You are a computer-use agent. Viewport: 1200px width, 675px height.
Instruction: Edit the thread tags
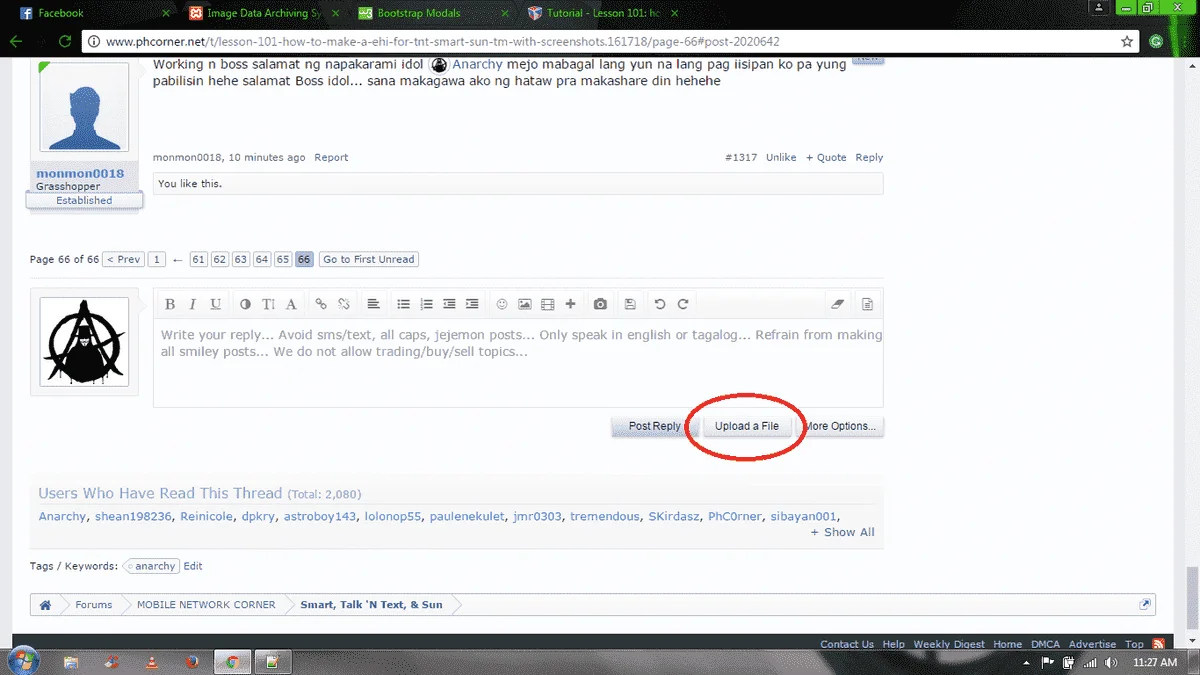(x=193, y=566)
